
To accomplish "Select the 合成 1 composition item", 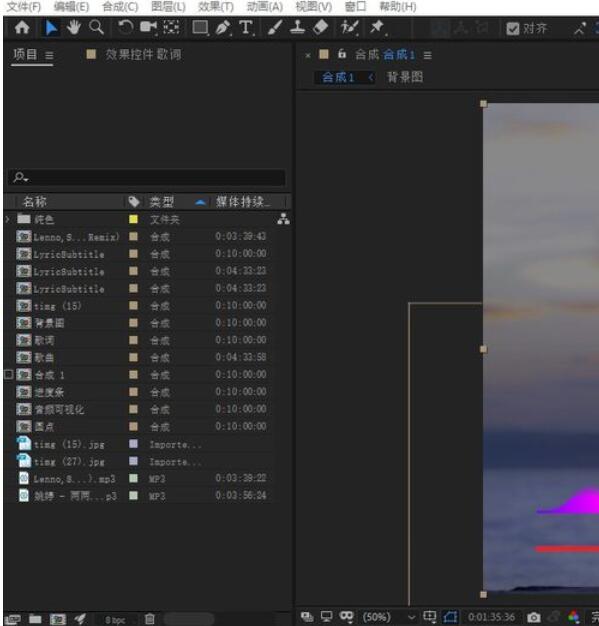I will 49,375.
